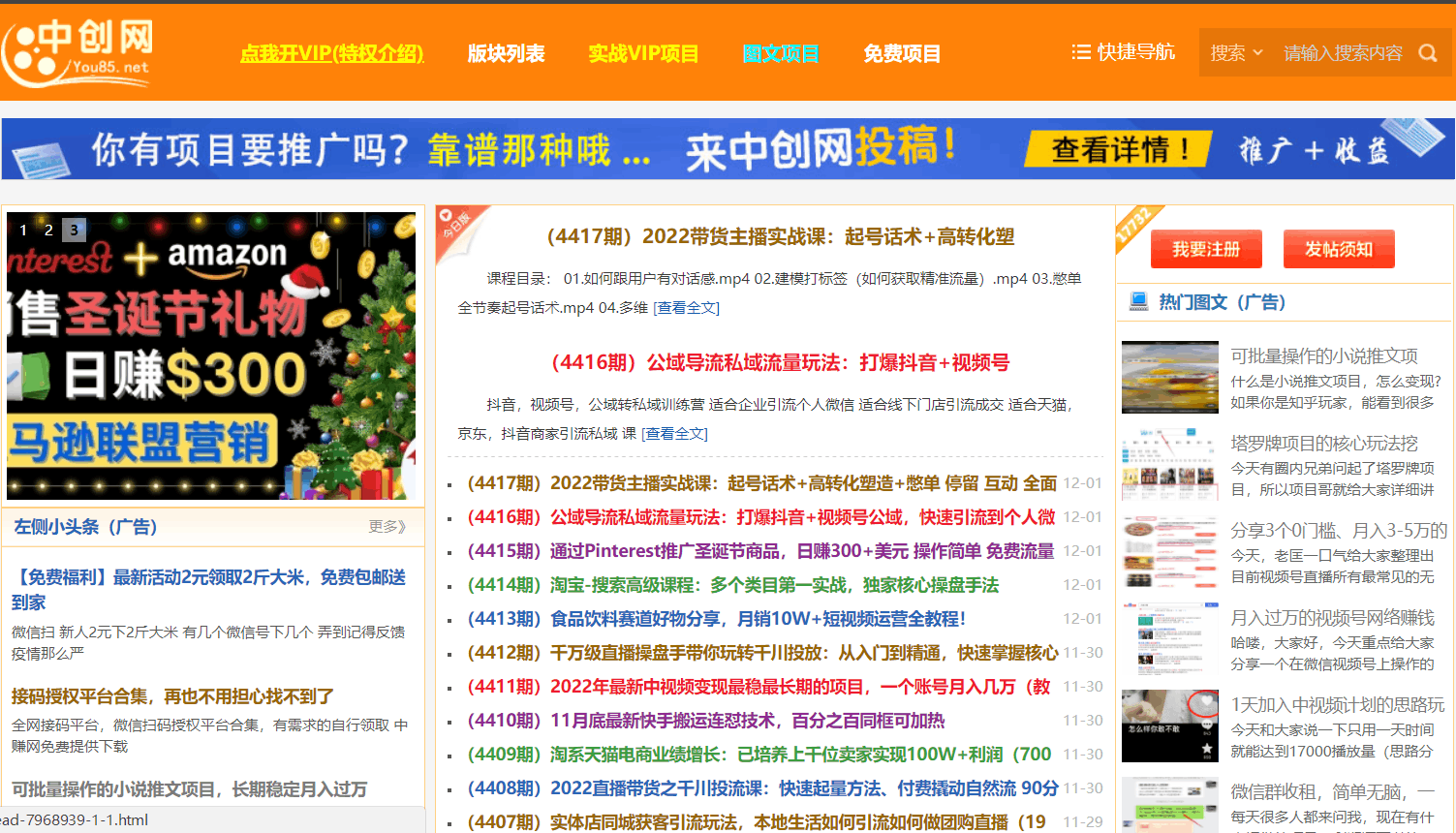Click 查看全文 under the 4417期 summary
The width and height of the screenshot is (1456, 833).
pos(687,307)
